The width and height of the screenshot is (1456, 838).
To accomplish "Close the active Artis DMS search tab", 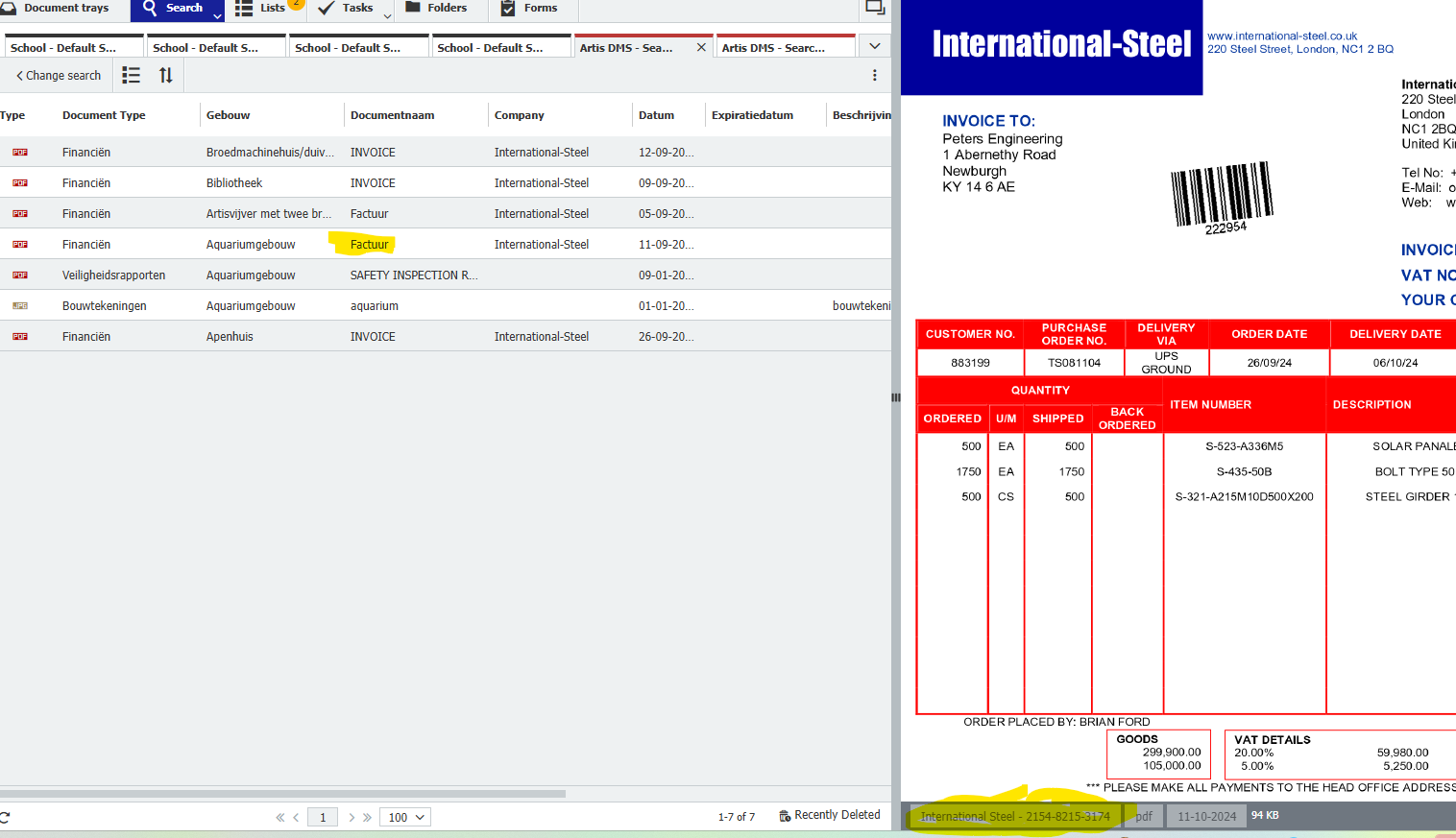I will (701, 47).
